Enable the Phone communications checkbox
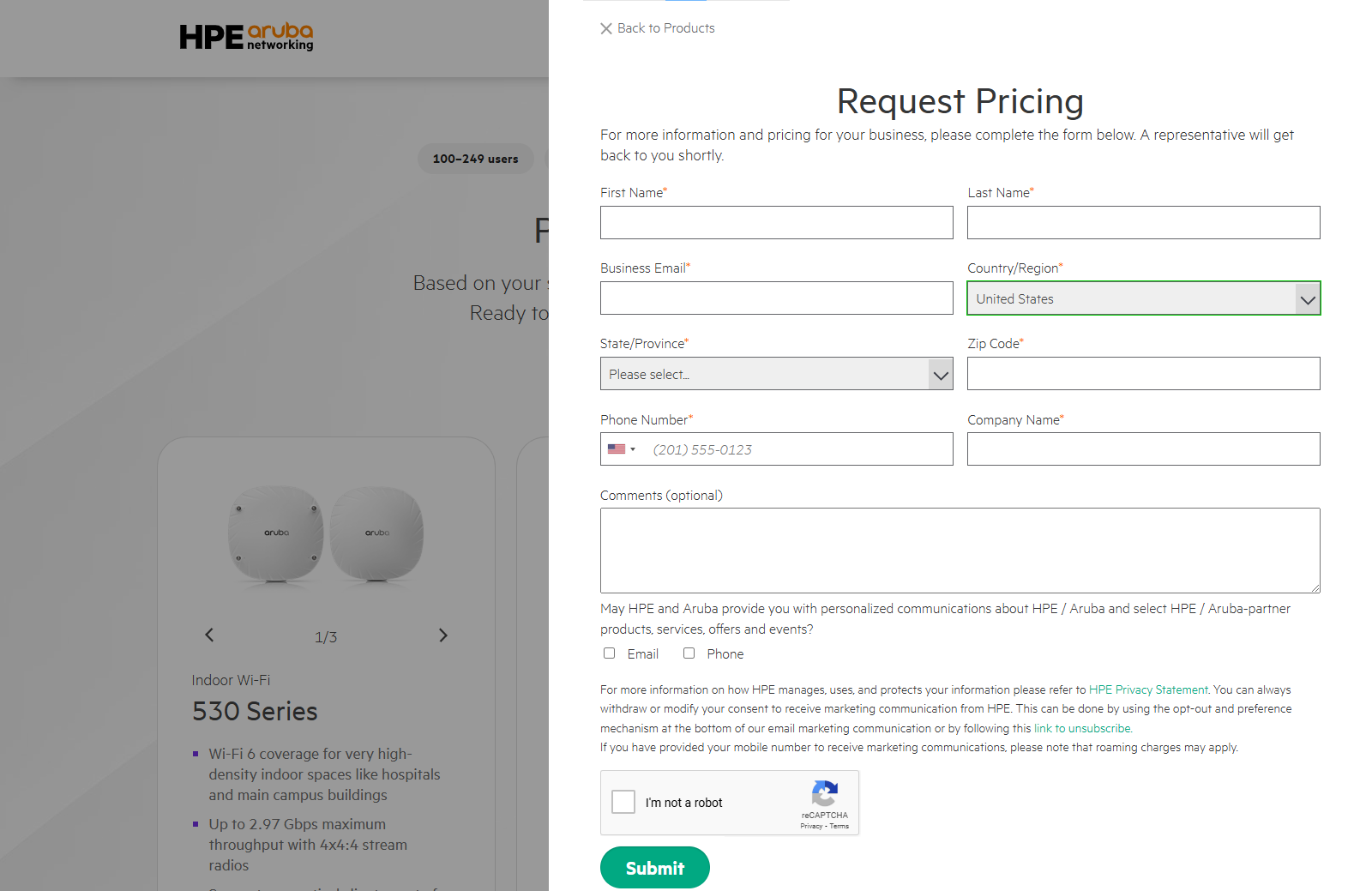This screenshot has width=1372, height=891. (x=689, y=653)
